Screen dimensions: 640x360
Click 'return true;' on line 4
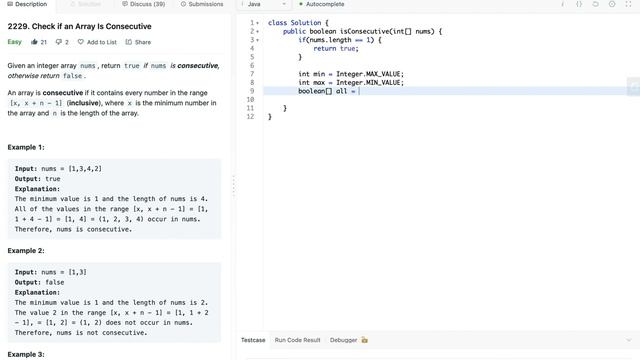pyautogui.click(x=336, y=49)
